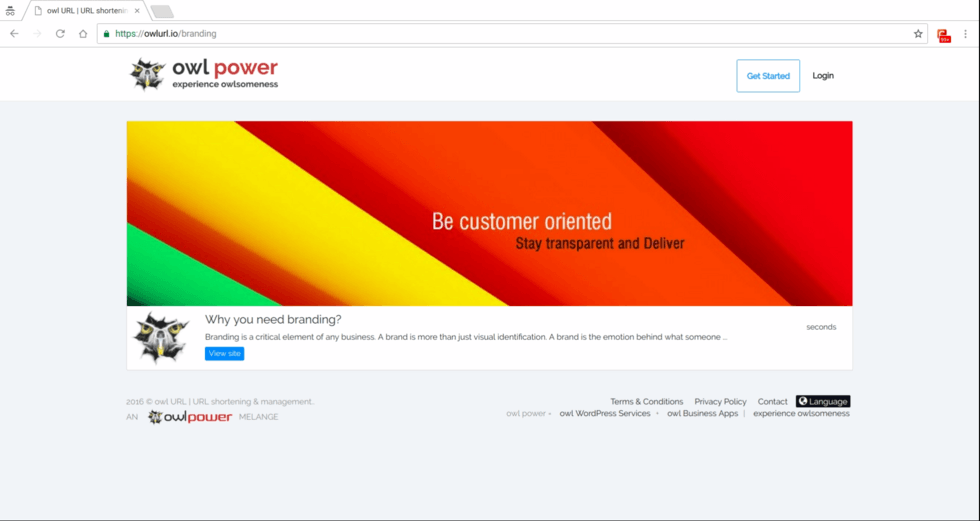980x521 pixels.
Task: Click the '2016 © owl URL' copyright text
Action: [220, 402]
